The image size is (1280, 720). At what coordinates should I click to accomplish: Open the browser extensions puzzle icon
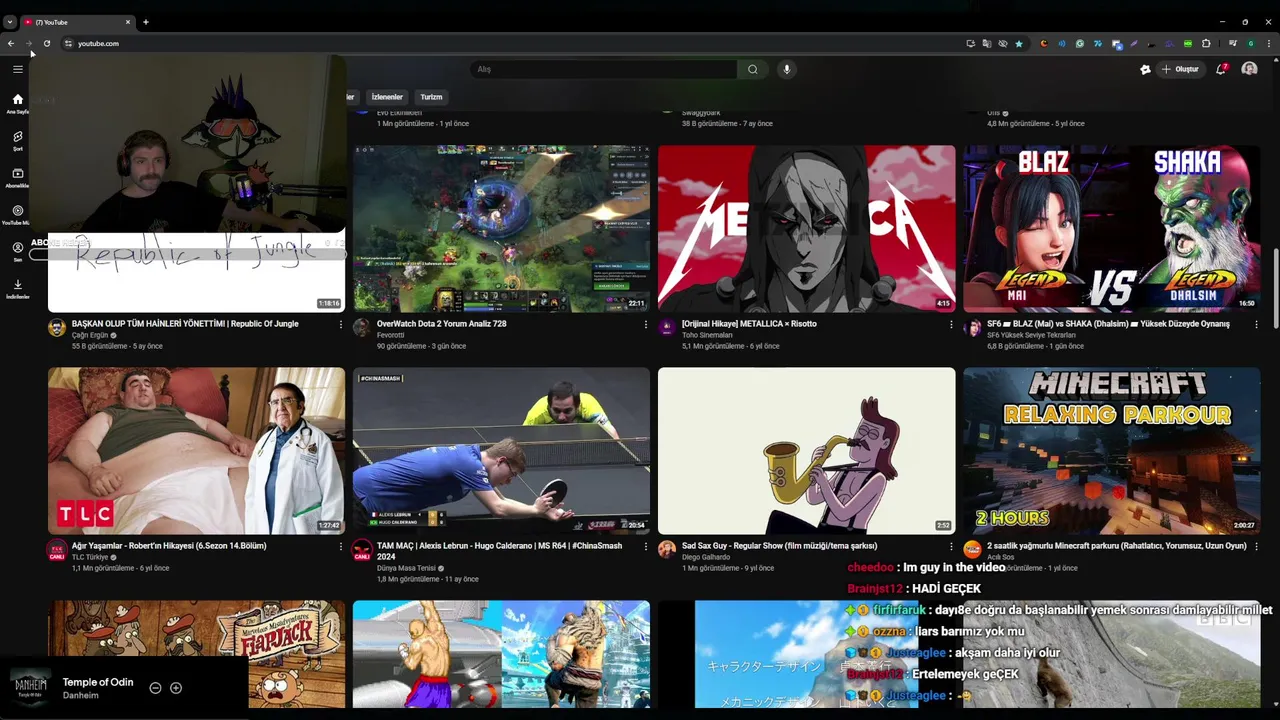point(1206,43)
